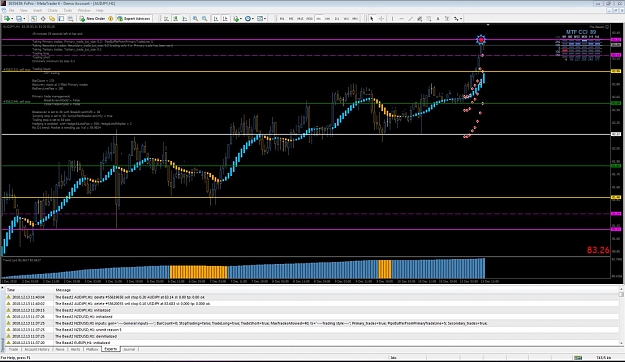This screenshot has width=625, height=362.
Task: Open the File menu
Action: click(12, 10)
